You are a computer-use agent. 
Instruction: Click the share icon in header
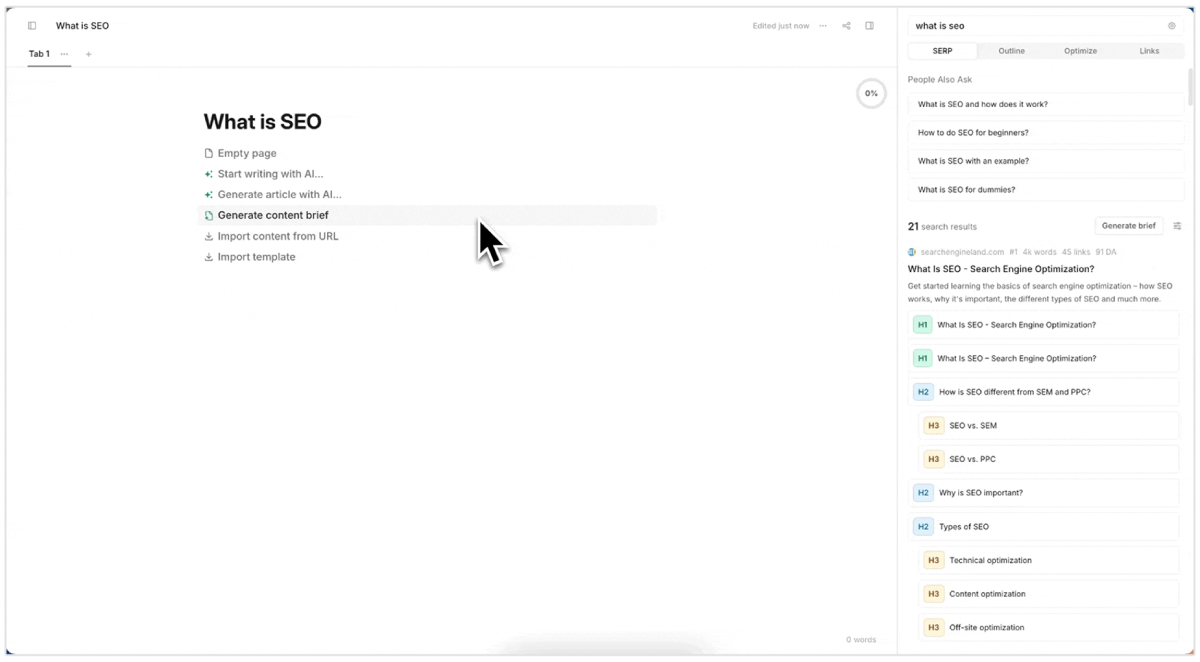(846, 26)
